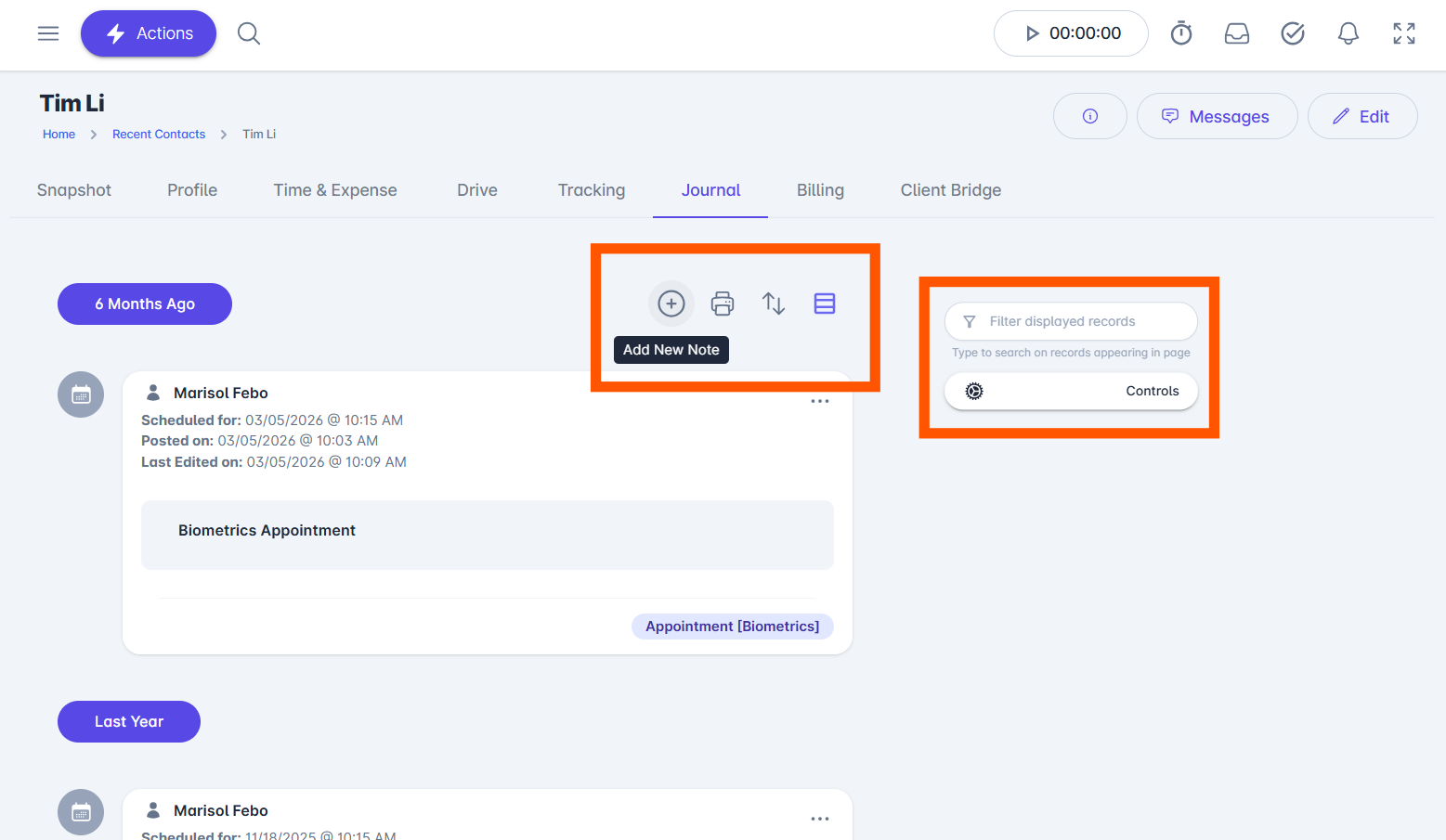The width and height of the screenshot is (1446, 840).
Task: Start the 00:00:00 timer
Action: click(1071, 33)
